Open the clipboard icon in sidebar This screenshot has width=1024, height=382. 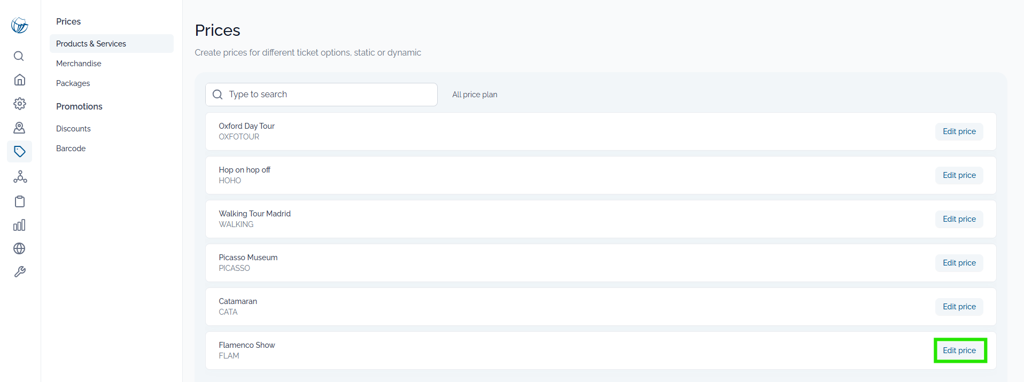click(x=20, y=200)
